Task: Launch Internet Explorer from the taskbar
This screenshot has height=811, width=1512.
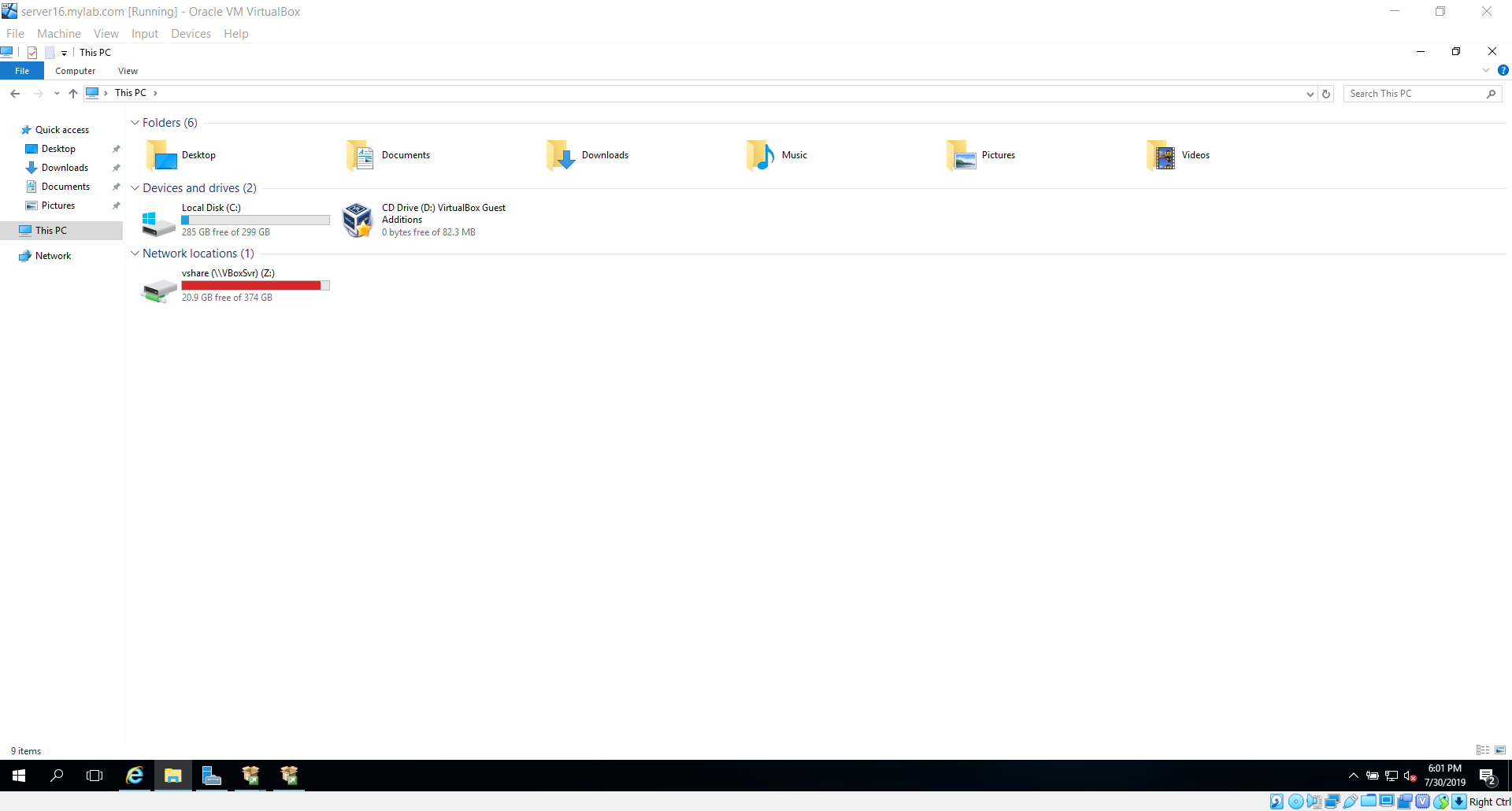Action: [135, 776]
